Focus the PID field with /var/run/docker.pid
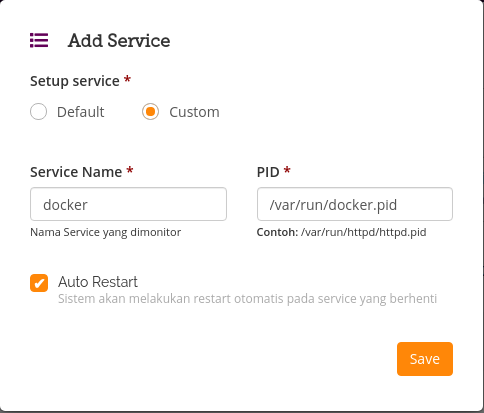The image size is (484, 413). [355, 204]
